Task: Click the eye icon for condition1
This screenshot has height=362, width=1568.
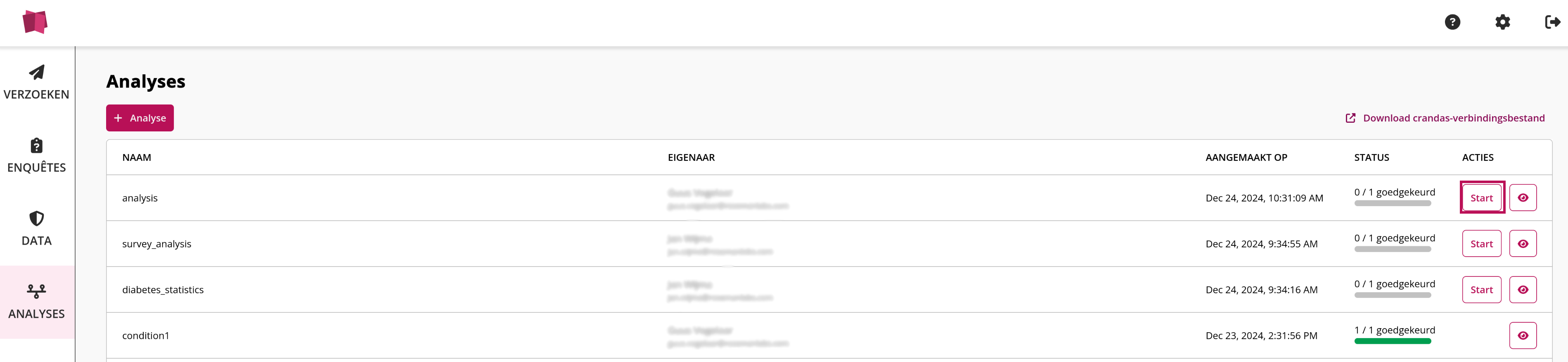Action: (x=1522, y=336)
